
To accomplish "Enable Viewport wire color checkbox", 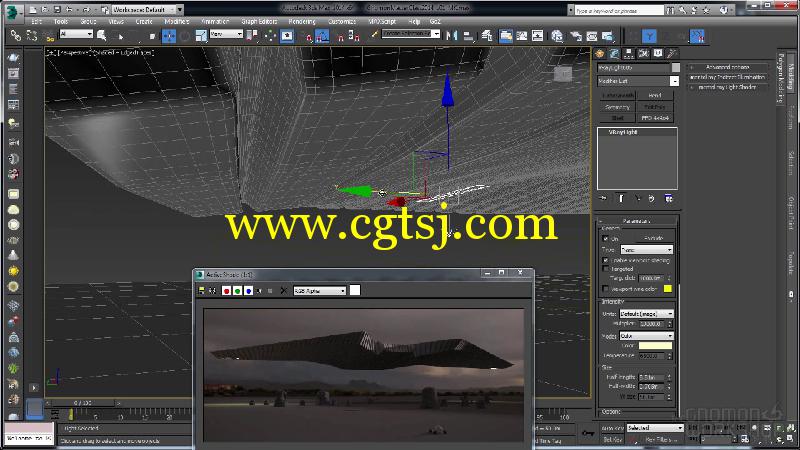I will [x=606, y=289].
